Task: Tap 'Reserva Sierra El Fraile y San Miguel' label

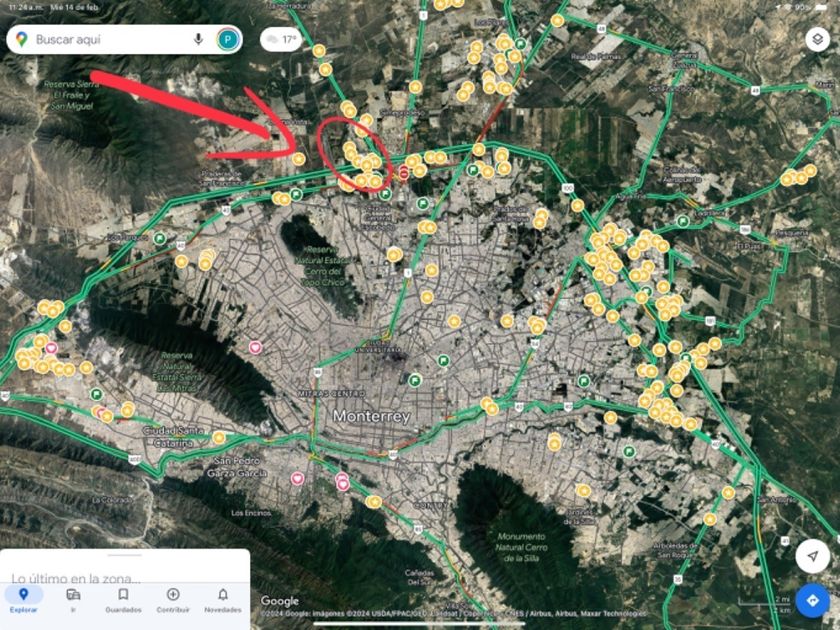Action: pyautogui.click(x=72, y=95)
